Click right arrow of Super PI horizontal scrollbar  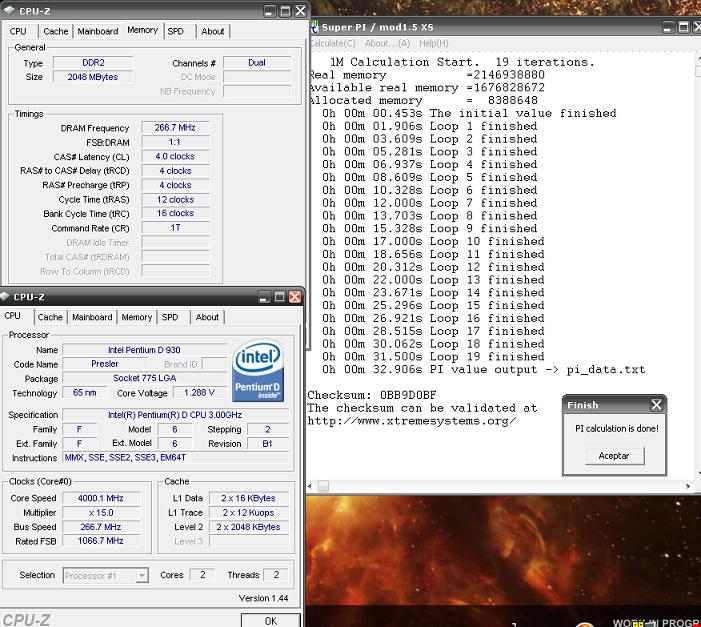[x=688, y=486]
